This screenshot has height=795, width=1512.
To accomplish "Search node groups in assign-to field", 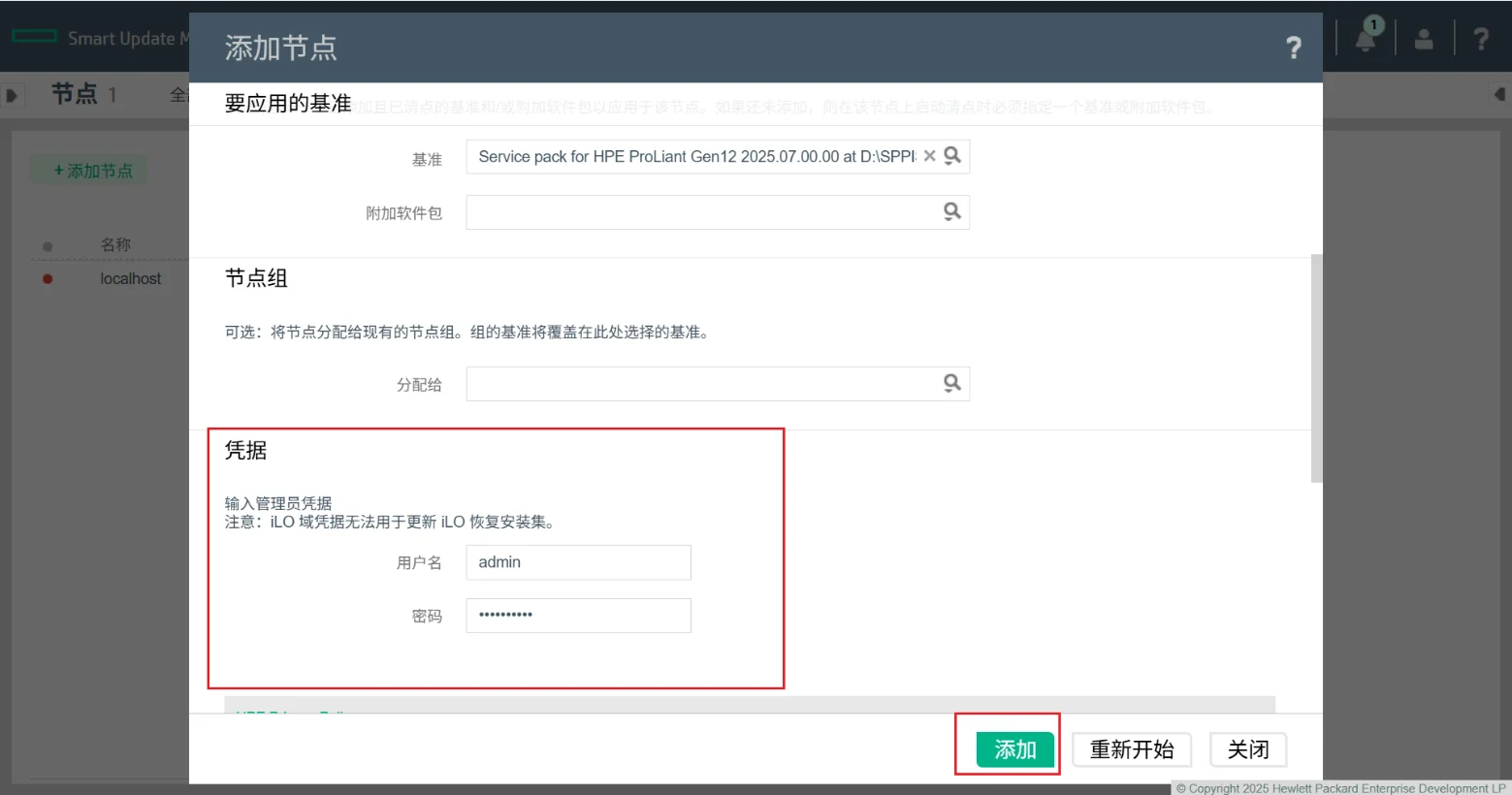I will point(952,383).
